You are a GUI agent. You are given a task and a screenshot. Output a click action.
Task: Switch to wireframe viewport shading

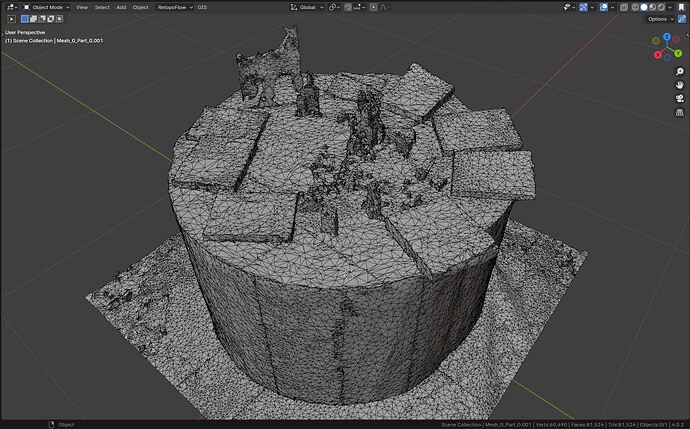[x=635, y=7]
